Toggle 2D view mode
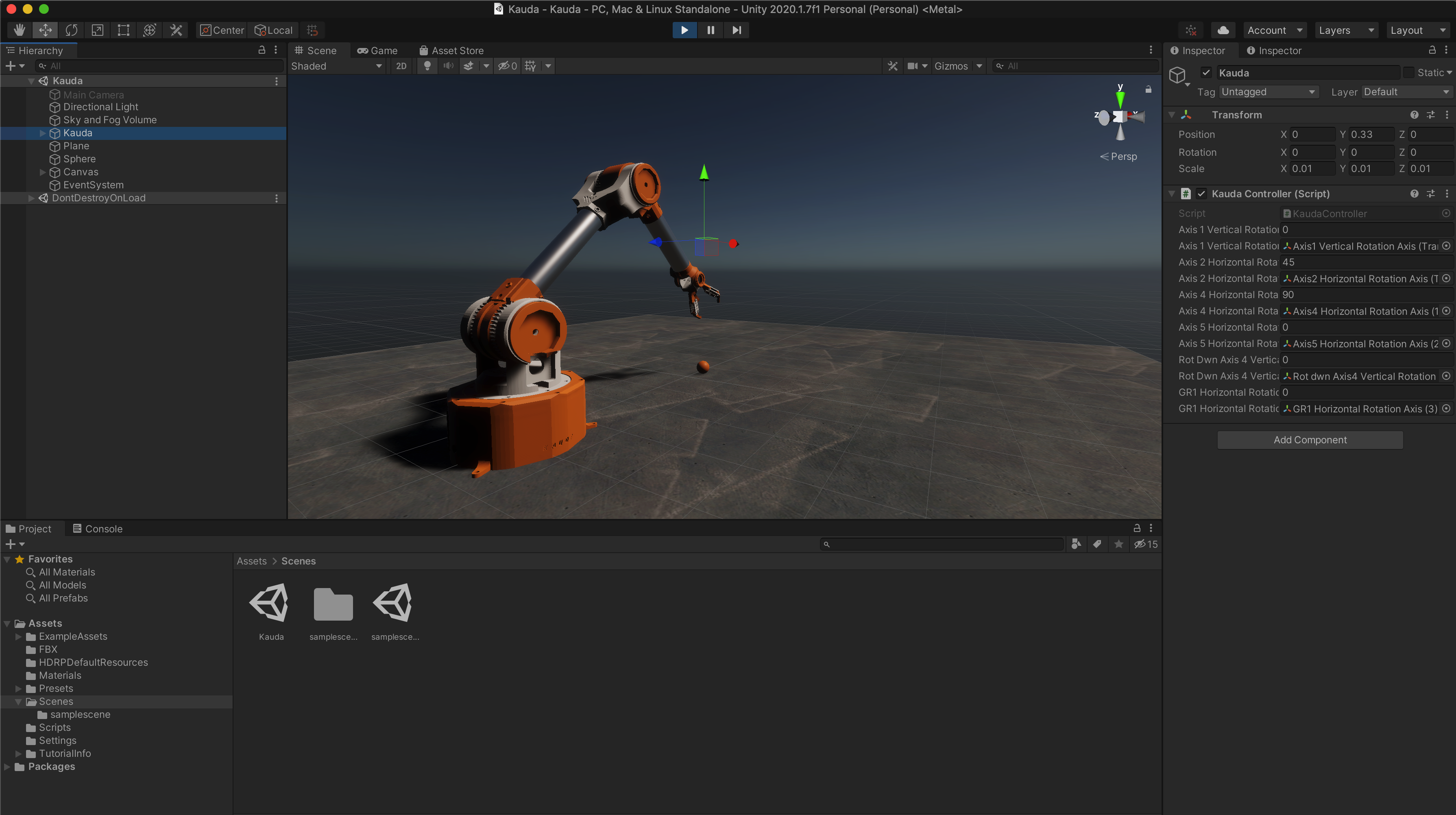Viewport: 1456px width, 815px height. pyautogui.click(x=401, y=66)
